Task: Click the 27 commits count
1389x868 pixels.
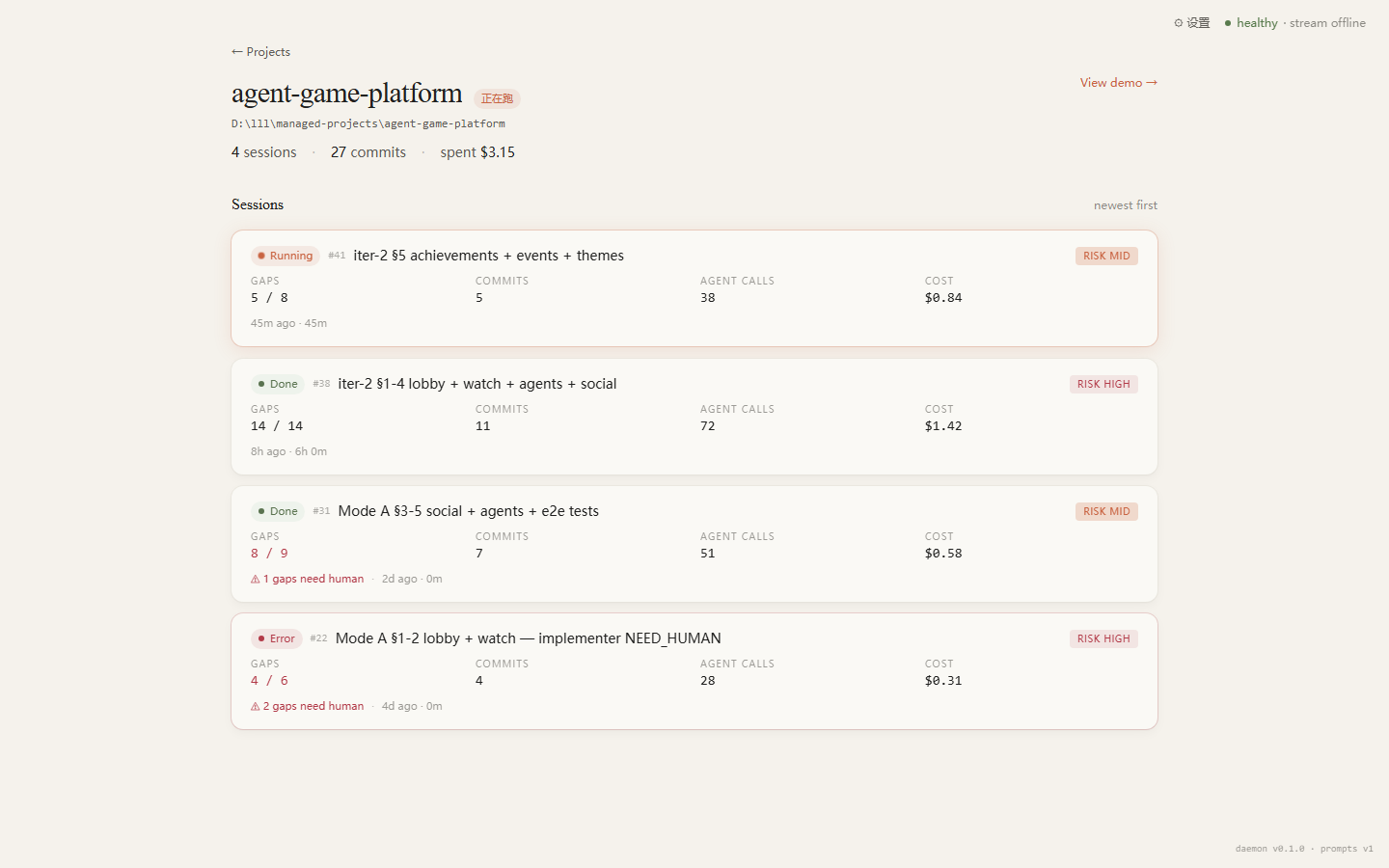Action: 368,152
